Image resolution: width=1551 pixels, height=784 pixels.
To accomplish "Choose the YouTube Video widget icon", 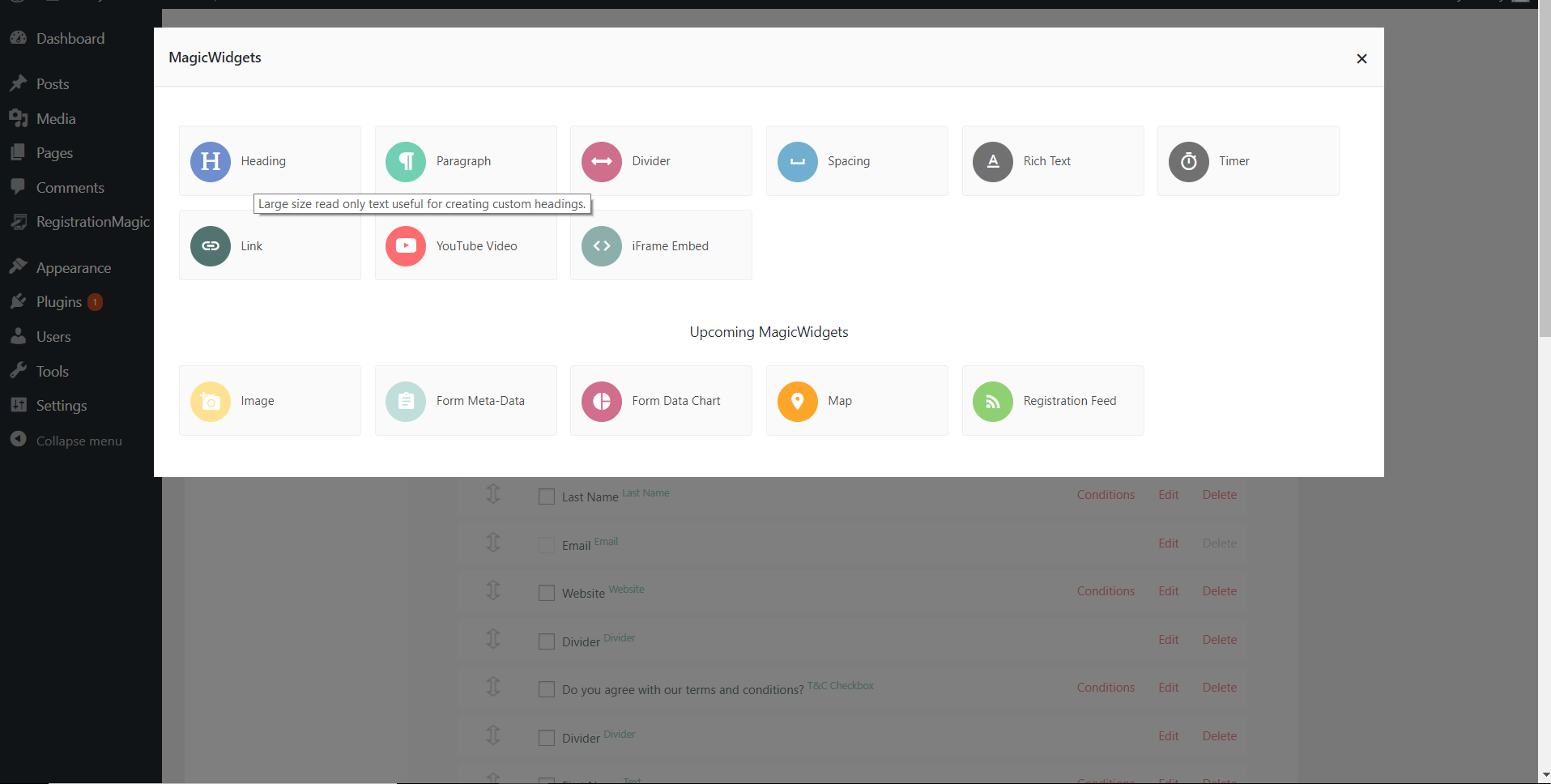I will click(x=406, y=246).
